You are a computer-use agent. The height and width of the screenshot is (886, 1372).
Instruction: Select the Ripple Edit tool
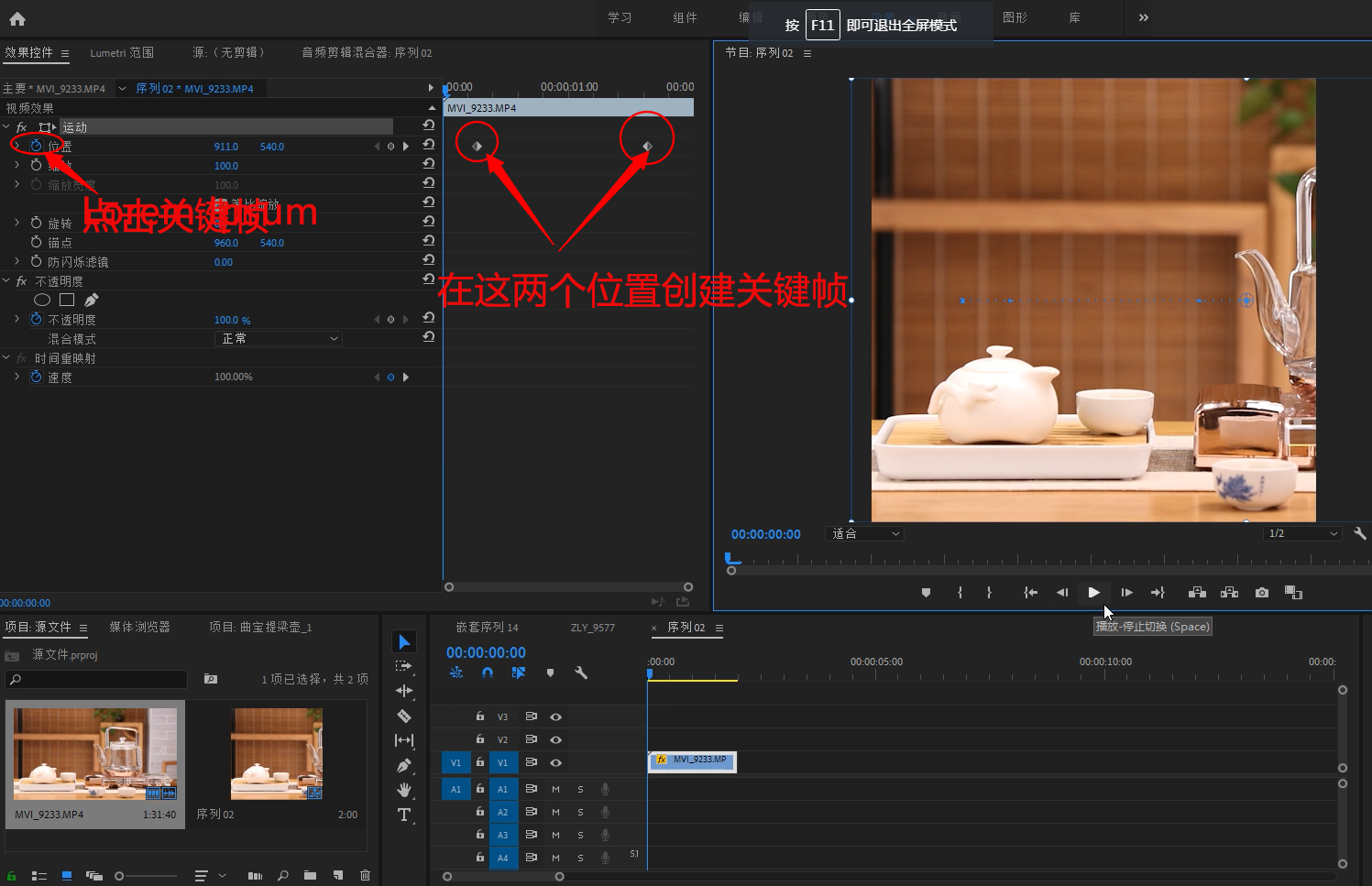pos(404,691)
